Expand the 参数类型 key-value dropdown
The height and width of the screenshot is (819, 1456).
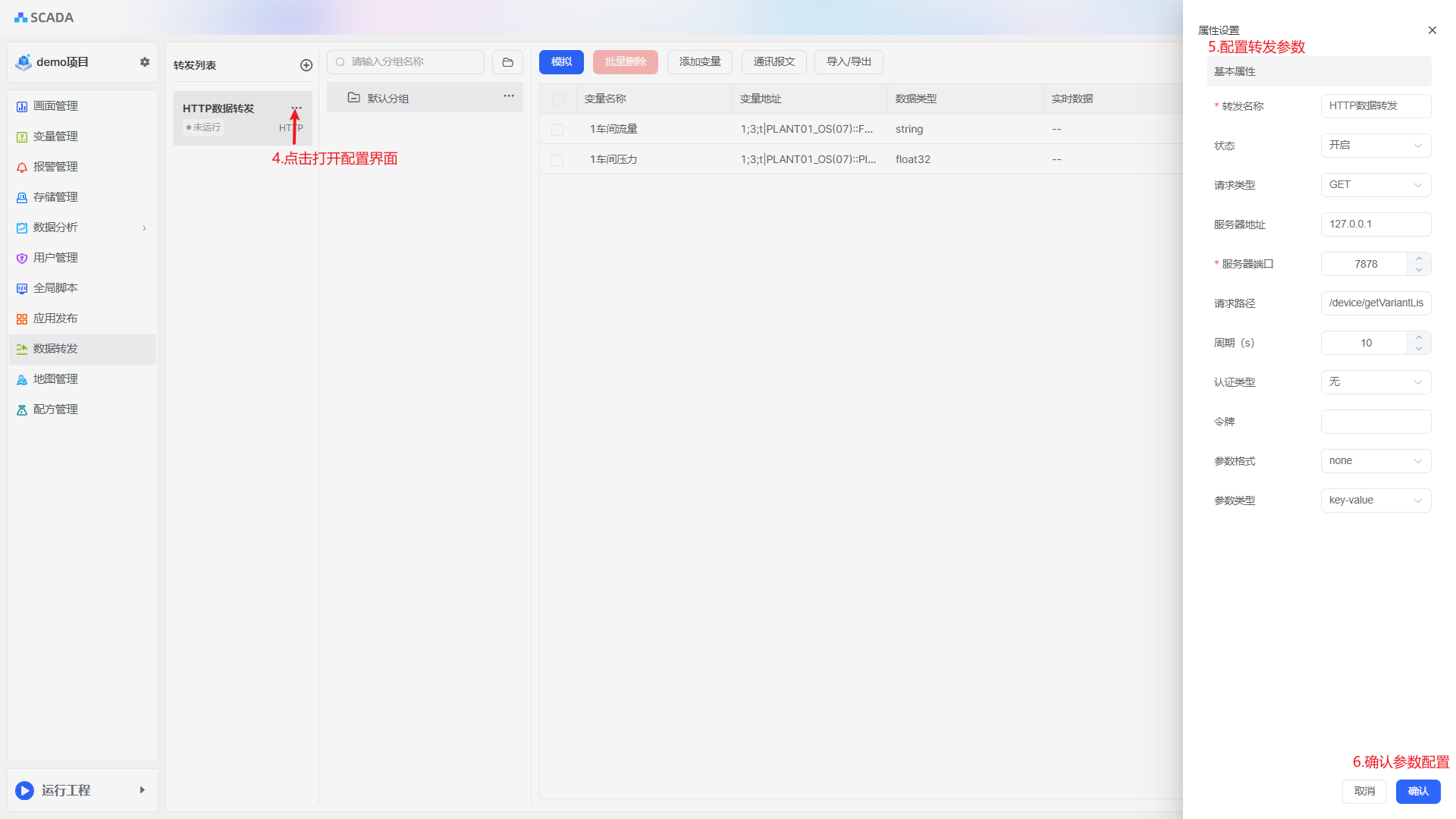point(1376,500)
